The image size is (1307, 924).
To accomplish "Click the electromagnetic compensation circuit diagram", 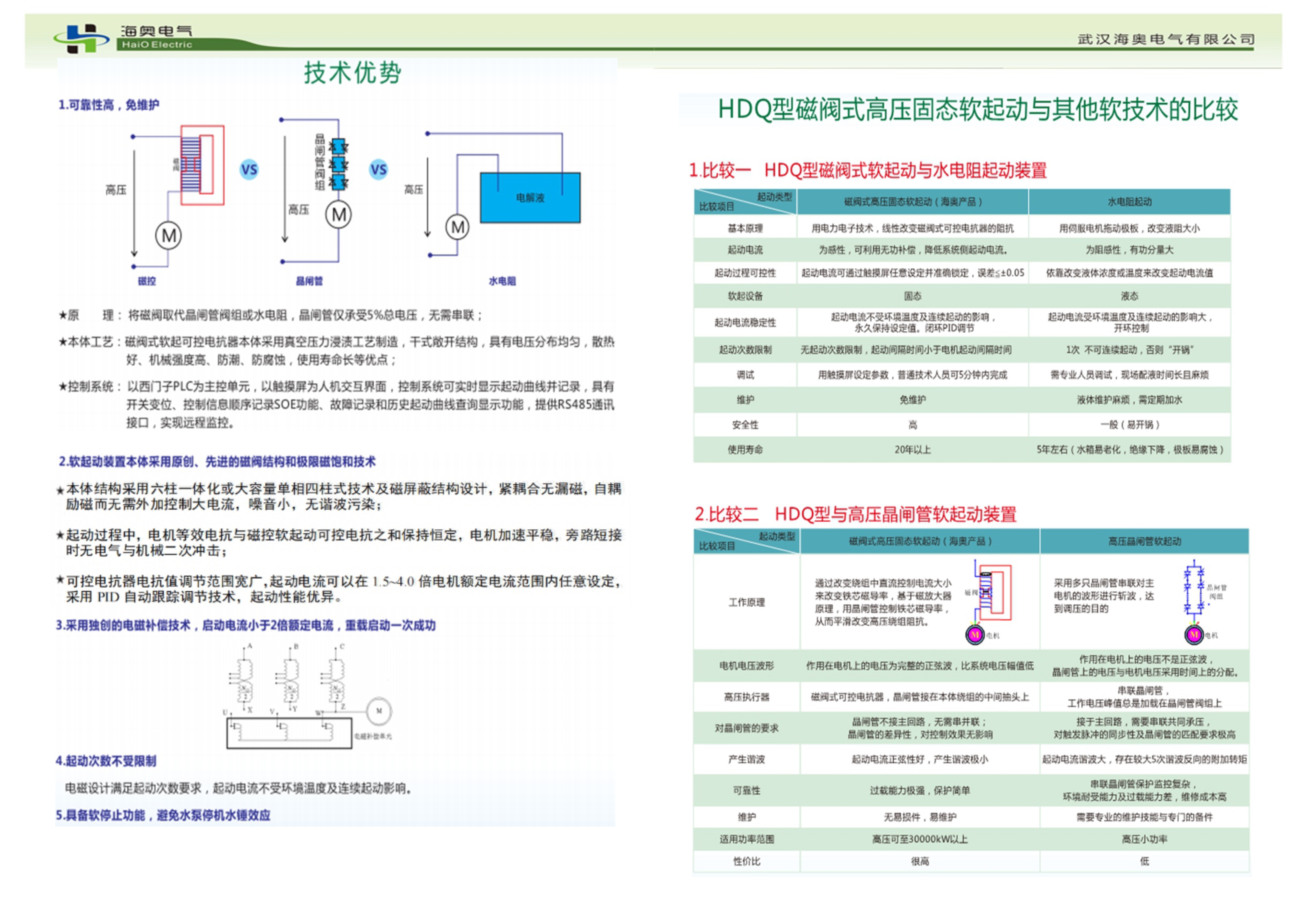I will click(307, 696).
